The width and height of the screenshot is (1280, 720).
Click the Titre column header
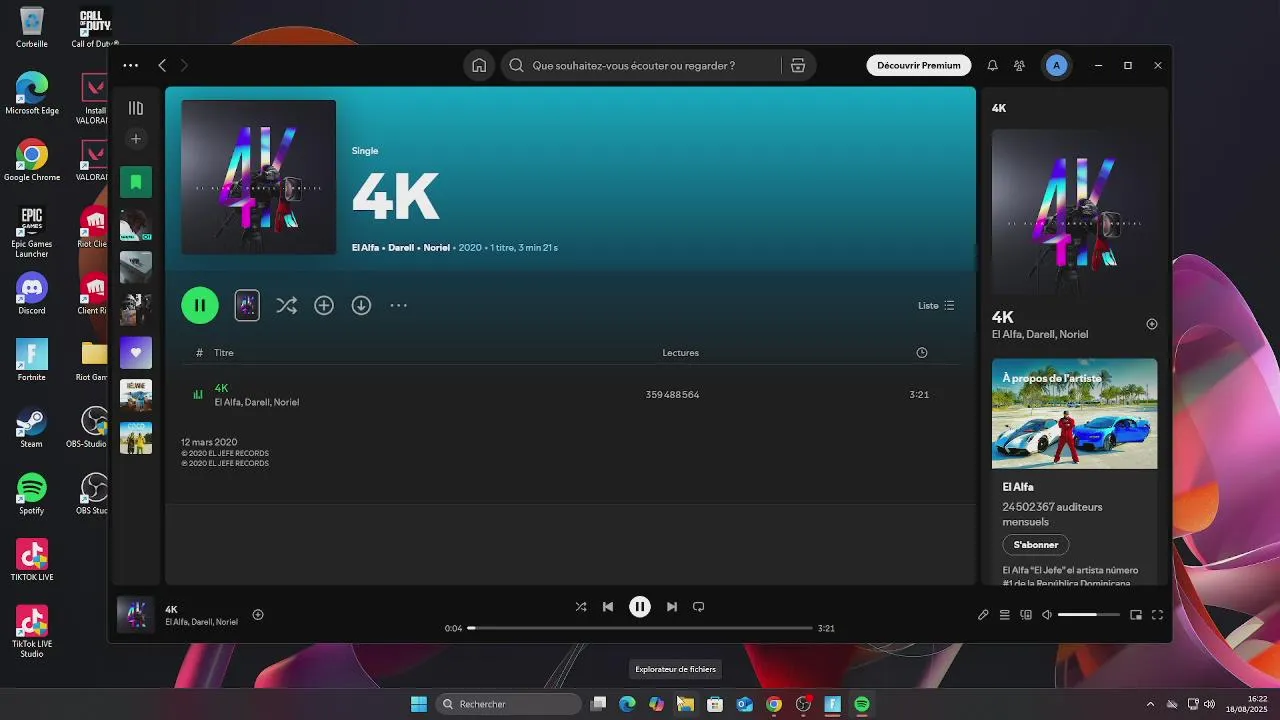[224, 353]
